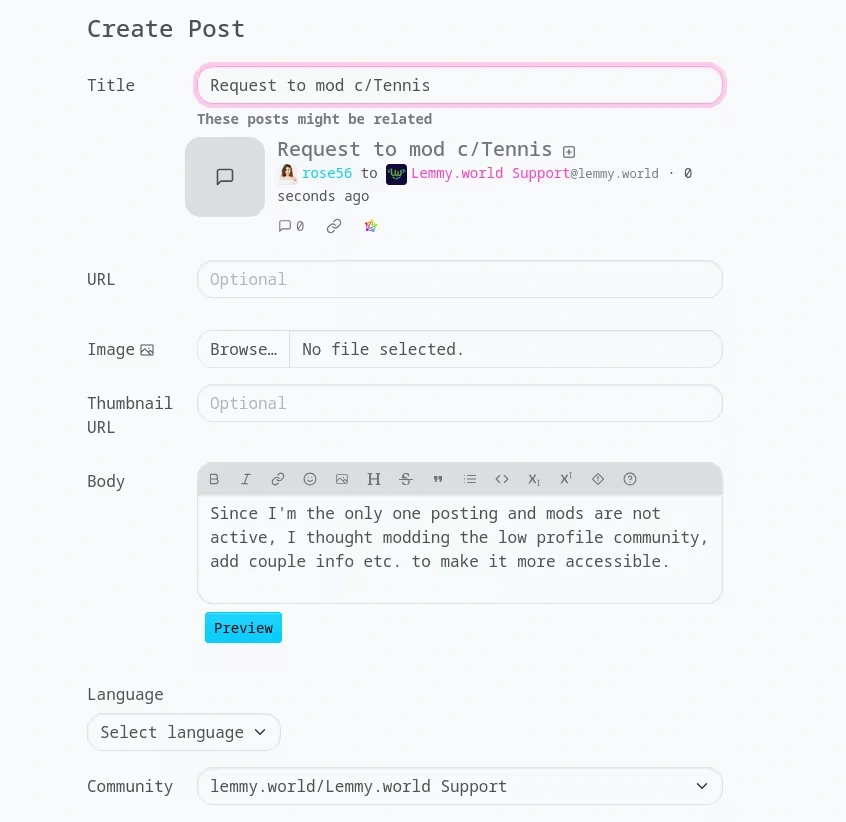This screenshot has width=846, height=822.
Task: Apply strikethrough formatting
Action: click(406, 479)
